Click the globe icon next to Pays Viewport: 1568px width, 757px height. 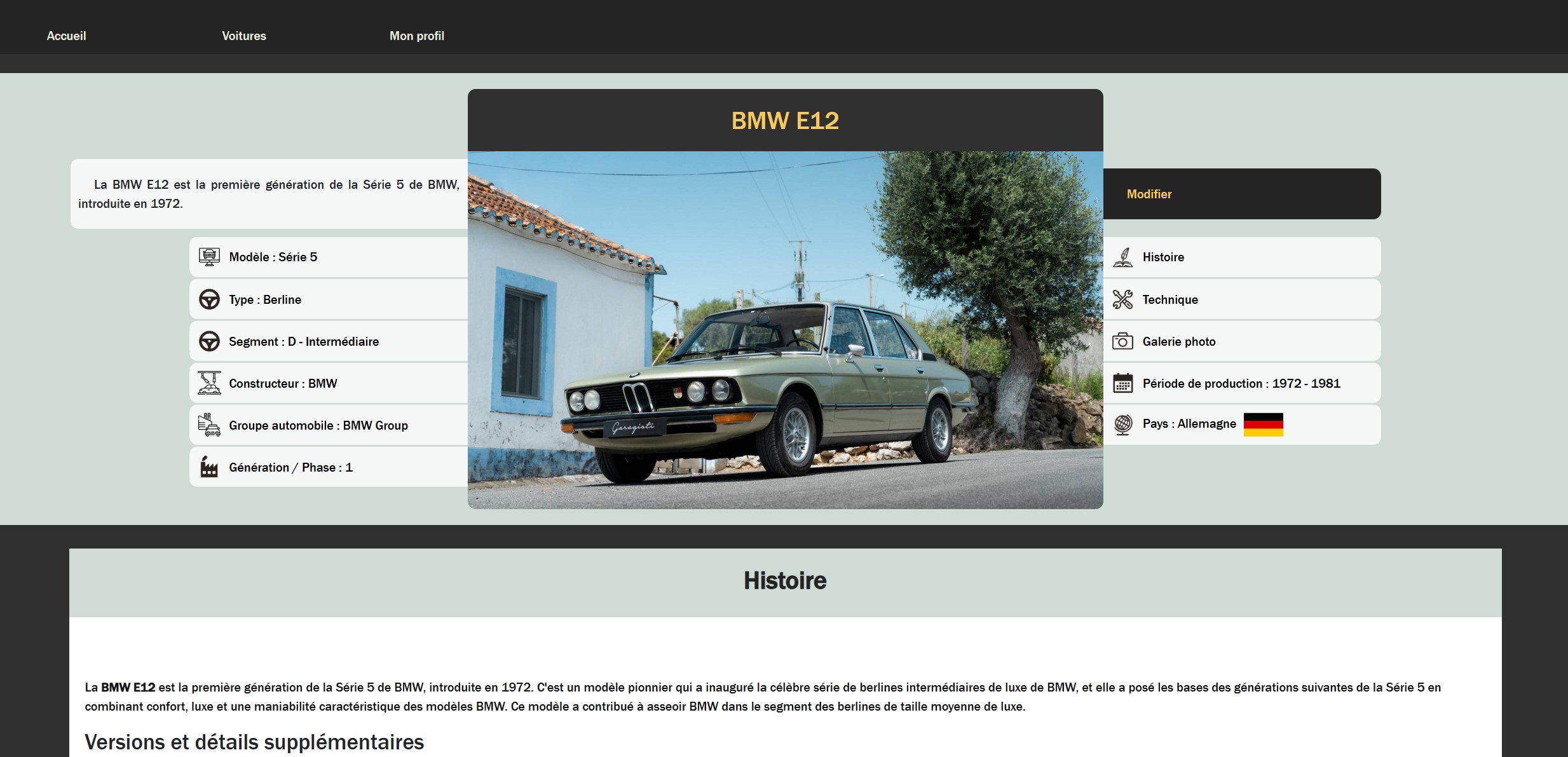1122,425
